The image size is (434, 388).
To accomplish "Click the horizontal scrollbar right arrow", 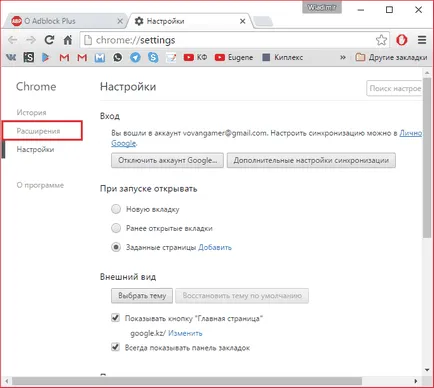I will 416,381.
